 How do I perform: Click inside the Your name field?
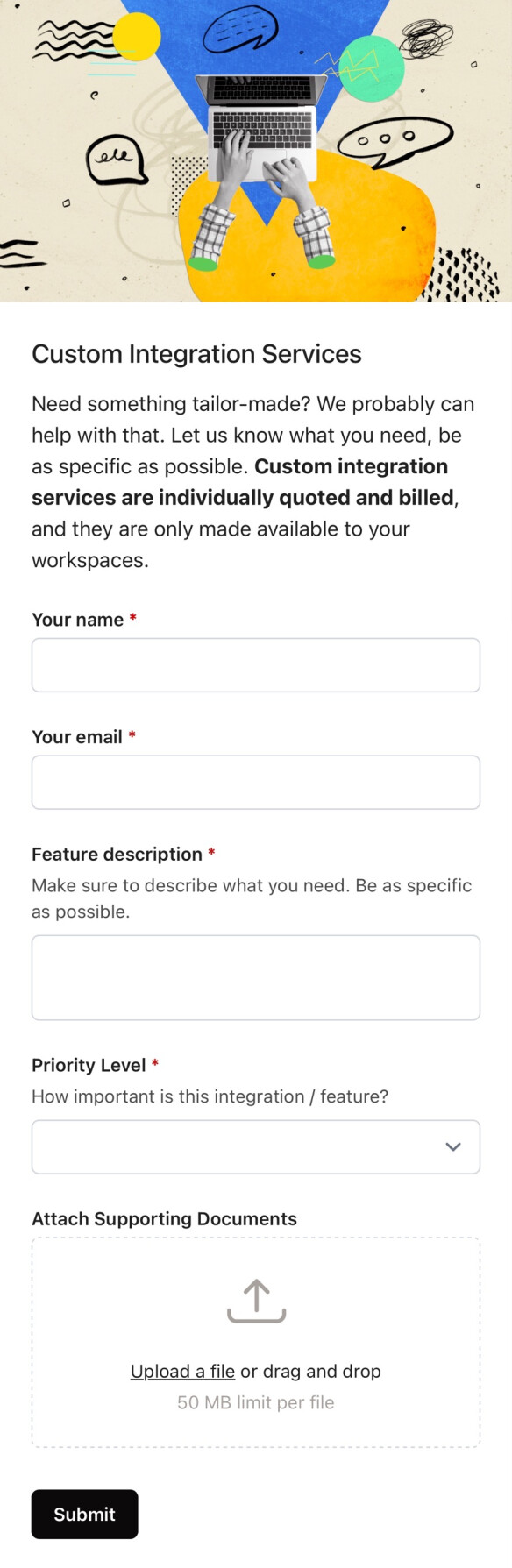click(x=255, y=664)
